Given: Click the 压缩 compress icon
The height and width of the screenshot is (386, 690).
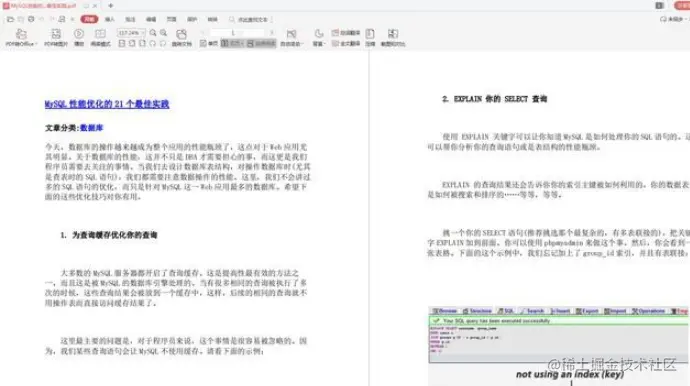Looking at the screenshot, I should [370, 34].
